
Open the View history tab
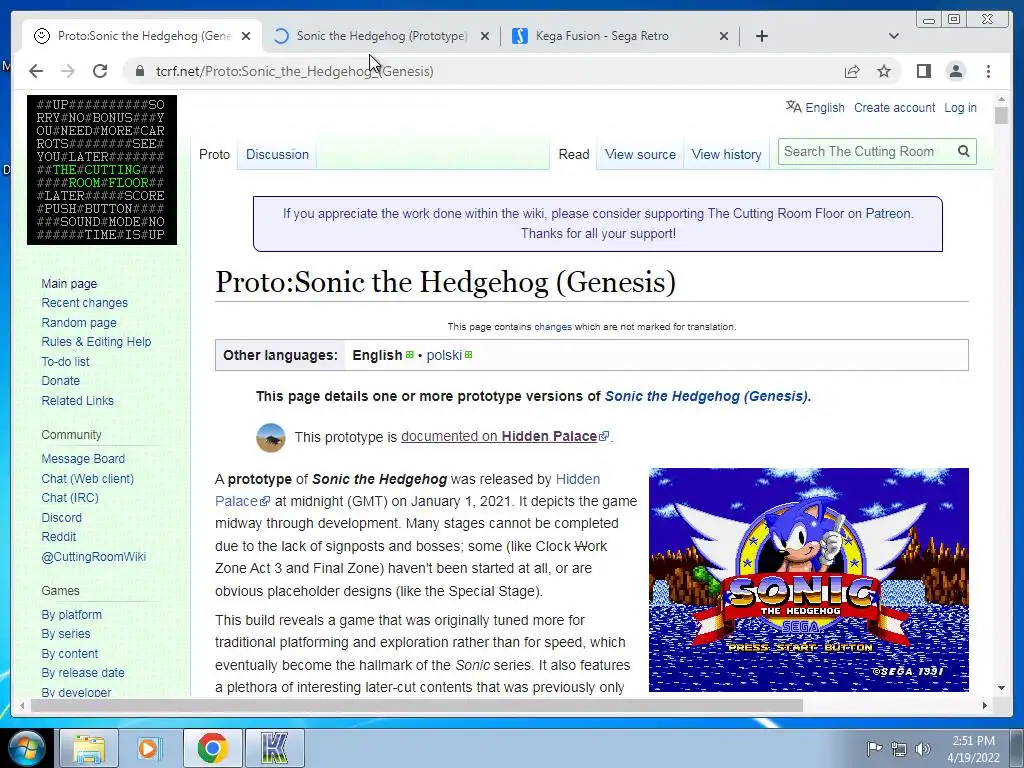click(726, 154)
